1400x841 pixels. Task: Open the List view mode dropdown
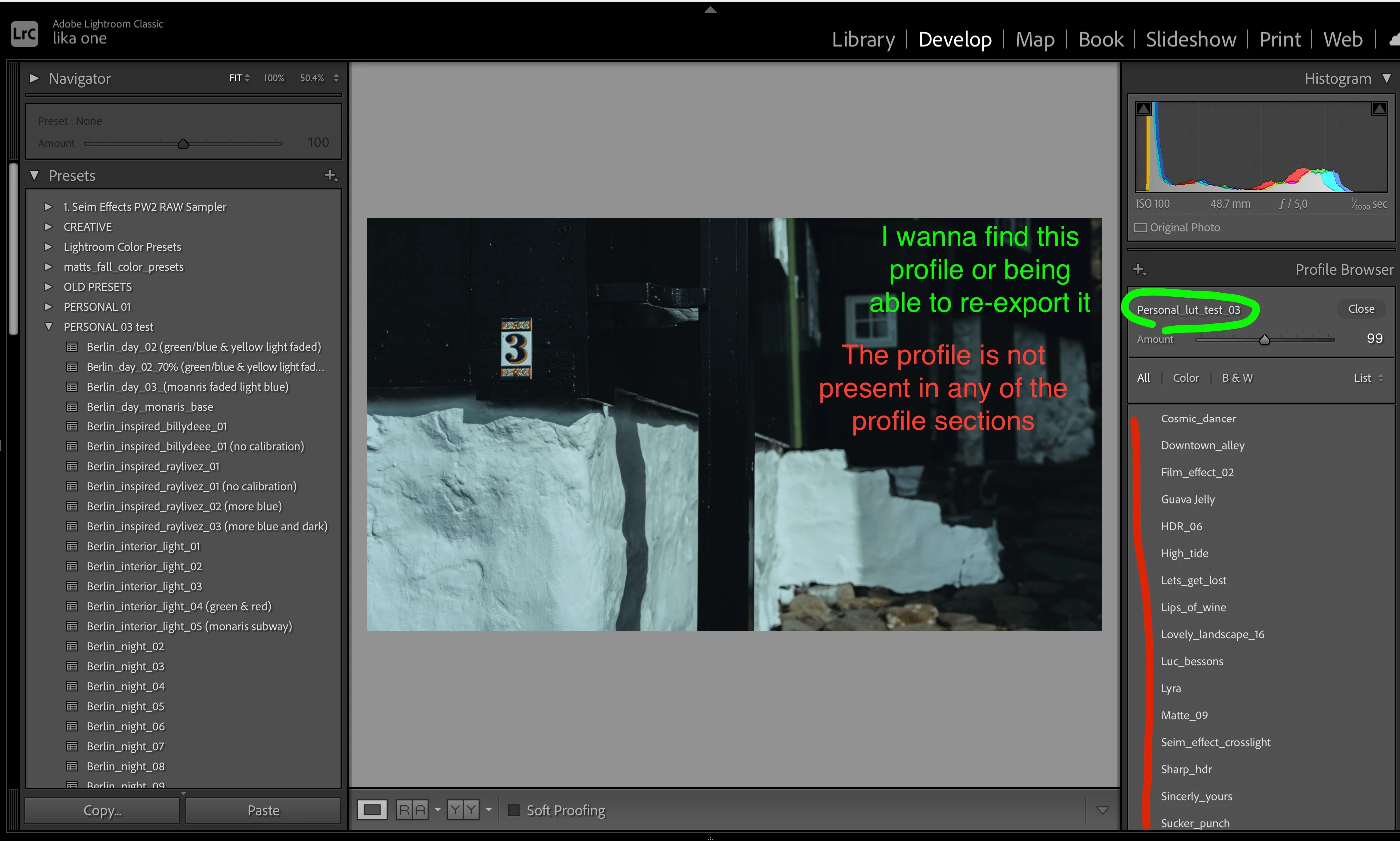(x=1368, y=378)
